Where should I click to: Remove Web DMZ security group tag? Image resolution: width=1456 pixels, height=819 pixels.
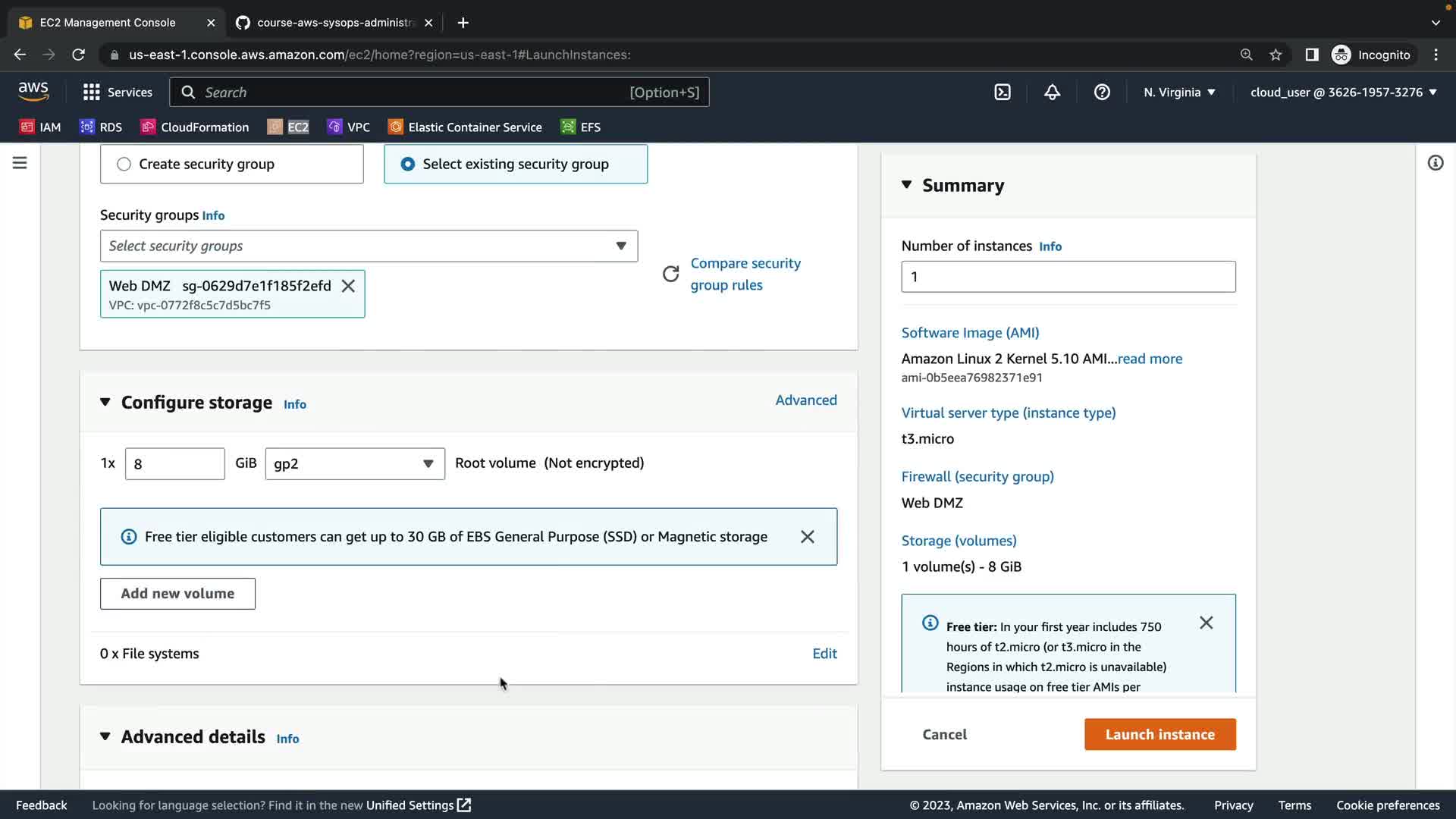348,286
